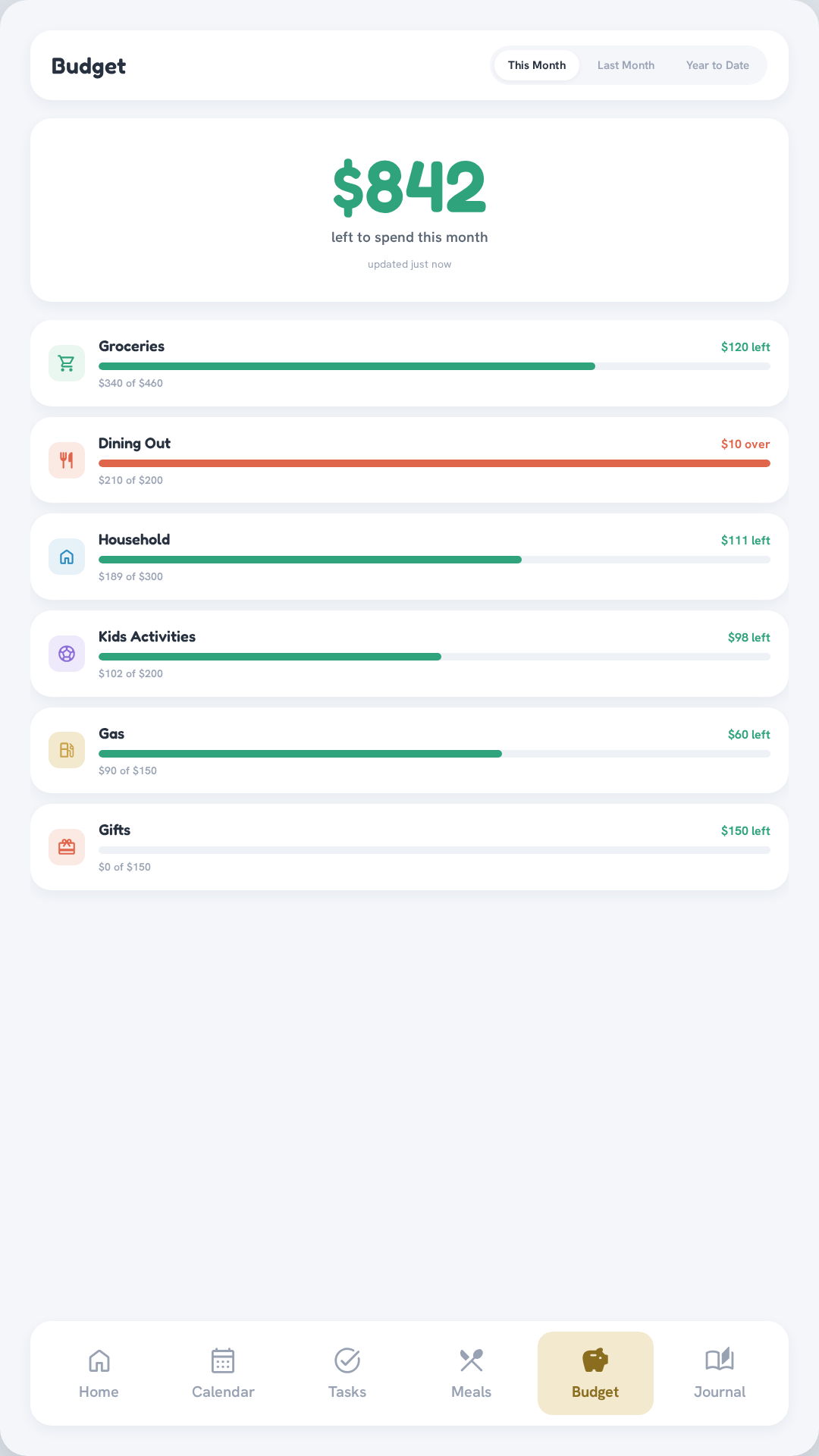Click the red Dining Out progress bar

[x=435, y=463]
